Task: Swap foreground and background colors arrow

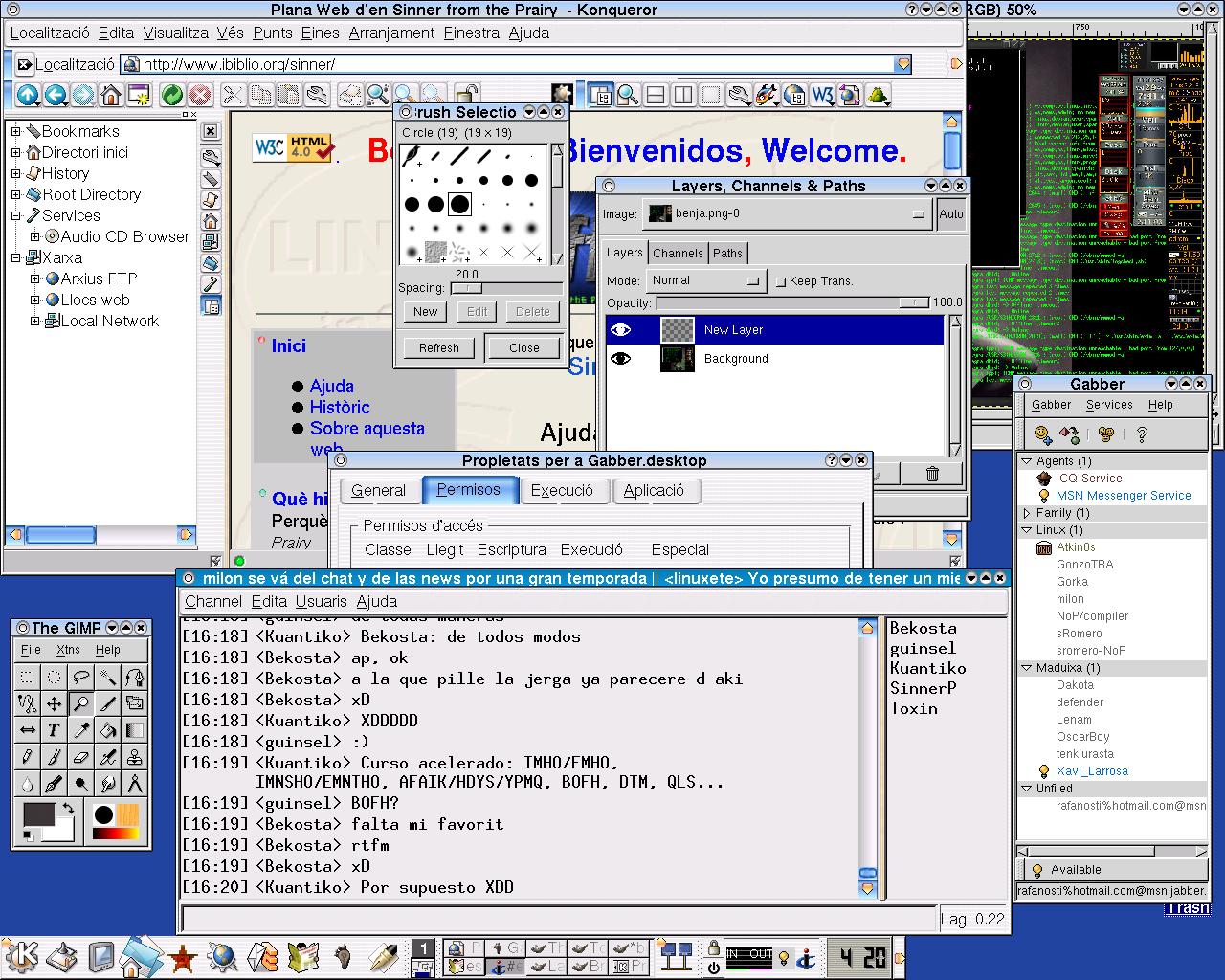Action: [68, 810]
